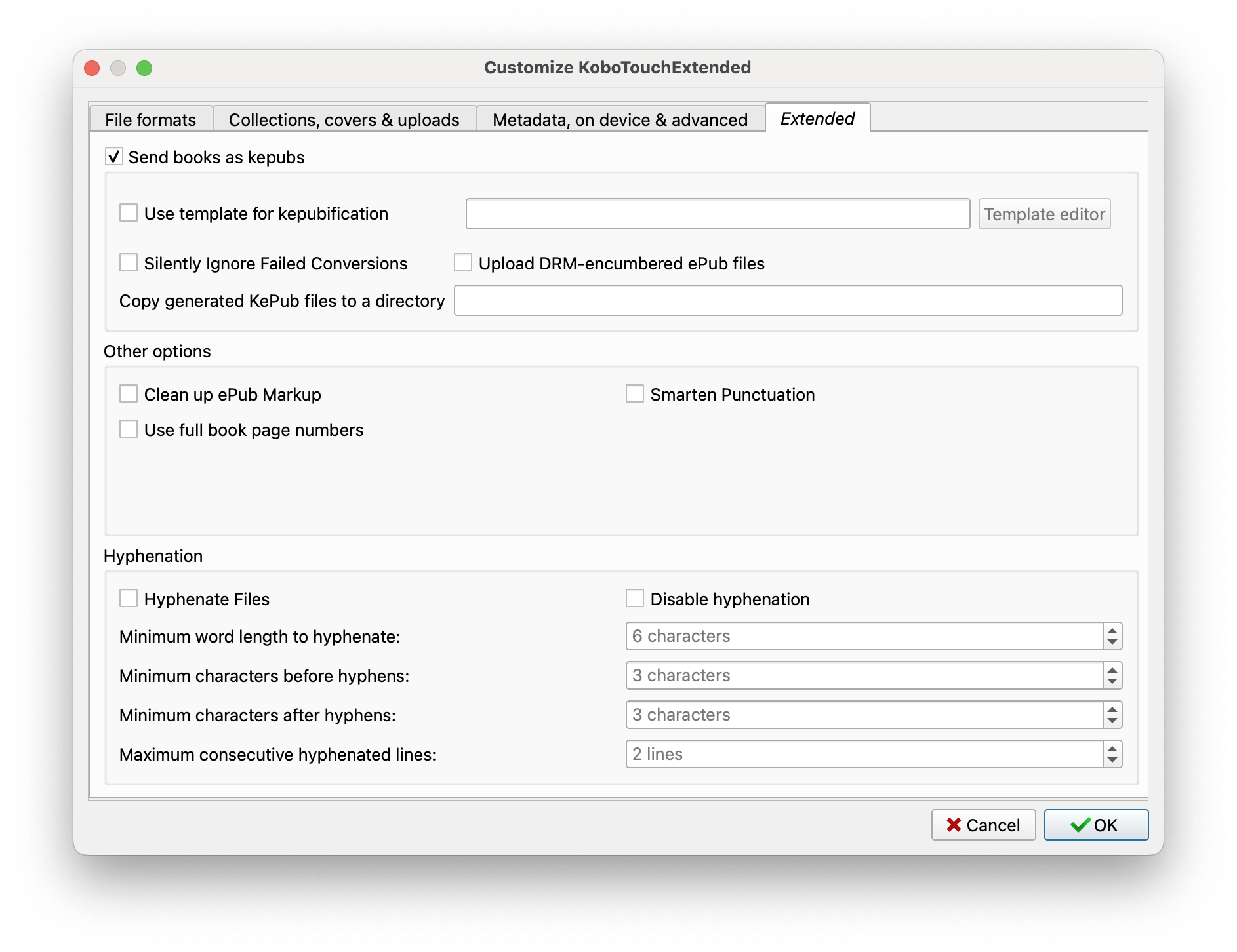Cancel the customization dialog
Screen dimensions: 1237x952
[x=983, y=825]
